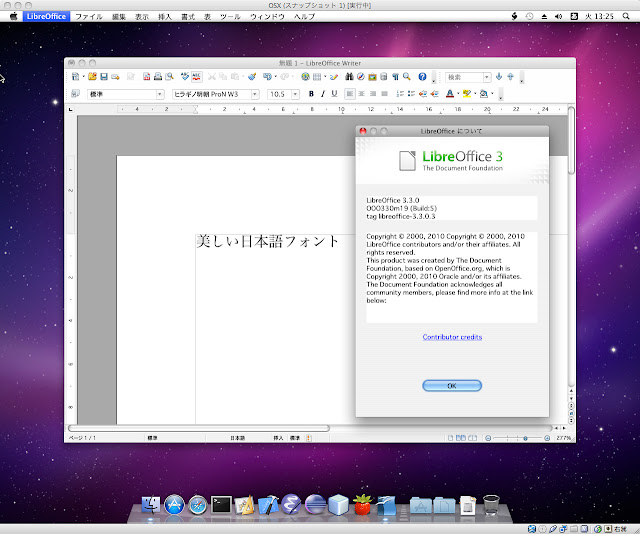Image resolution: width=640 pixels, height=534 pixels.
Task: Toggle Italic formatting
Action: [x=322, y=94]
